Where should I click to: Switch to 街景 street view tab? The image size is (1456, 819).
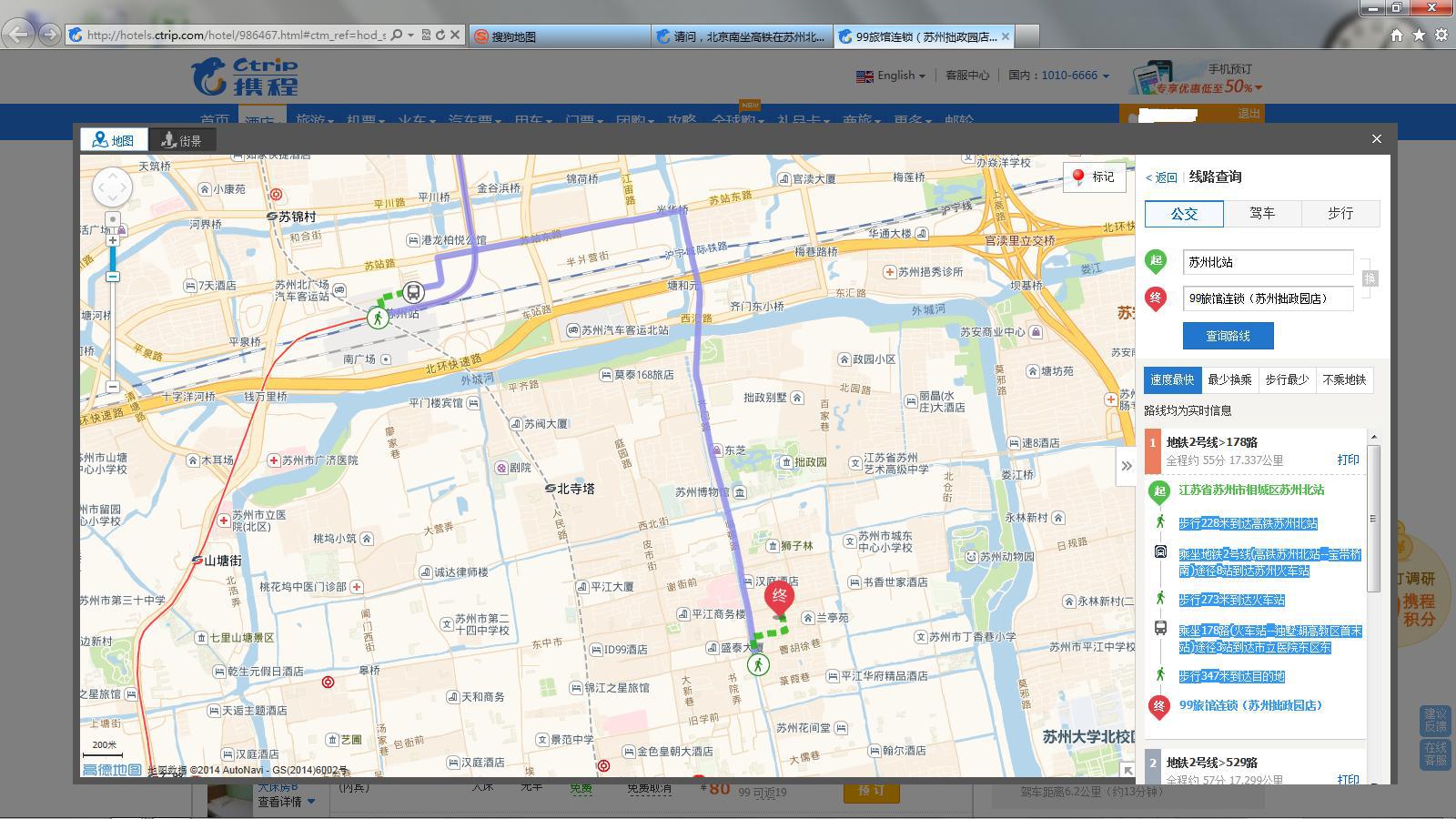tap(181, 140)
